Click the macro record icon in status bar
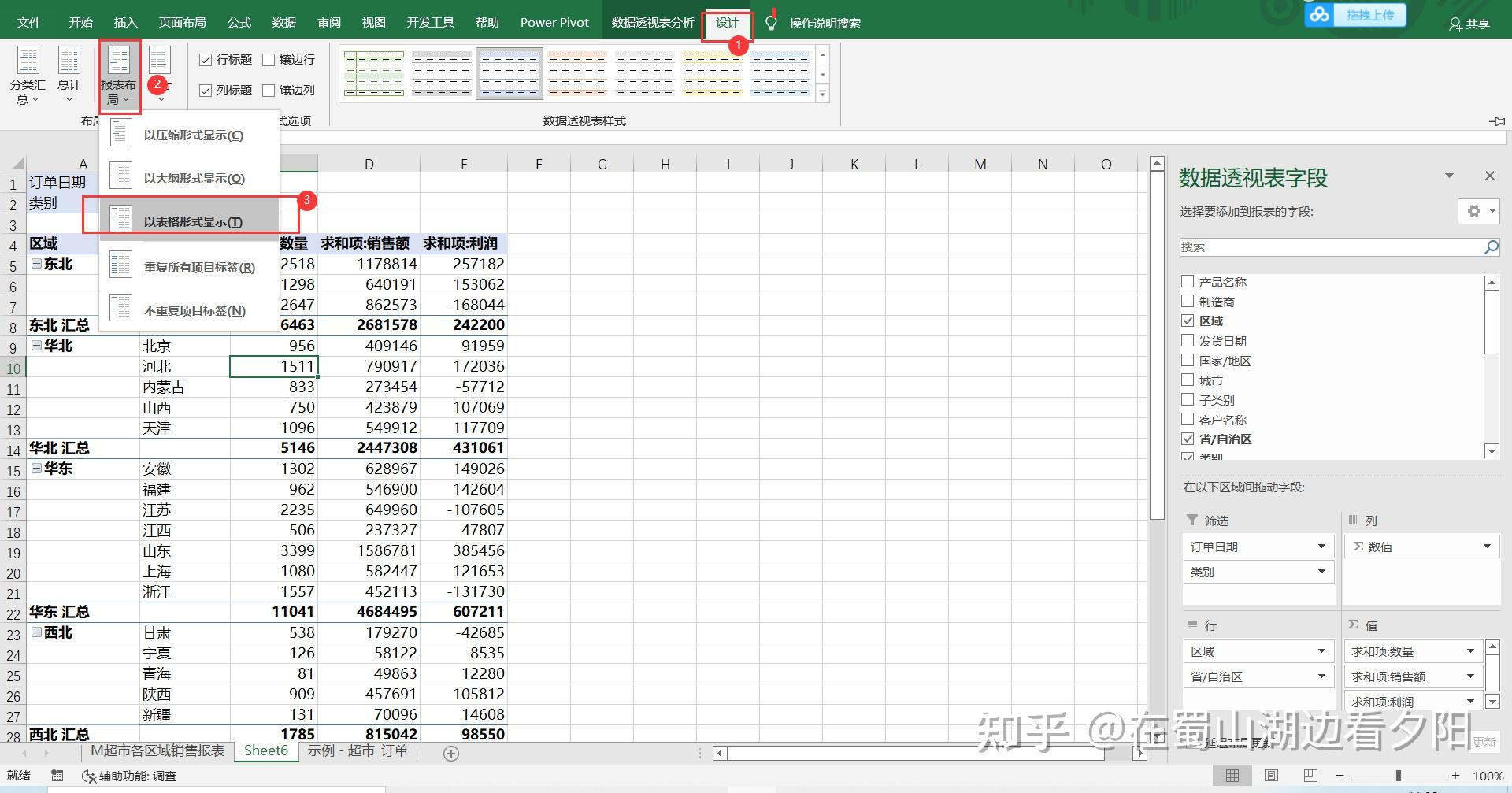This screenshot has width=1512, height=793. pyautogui.click(x=57, y=776)
